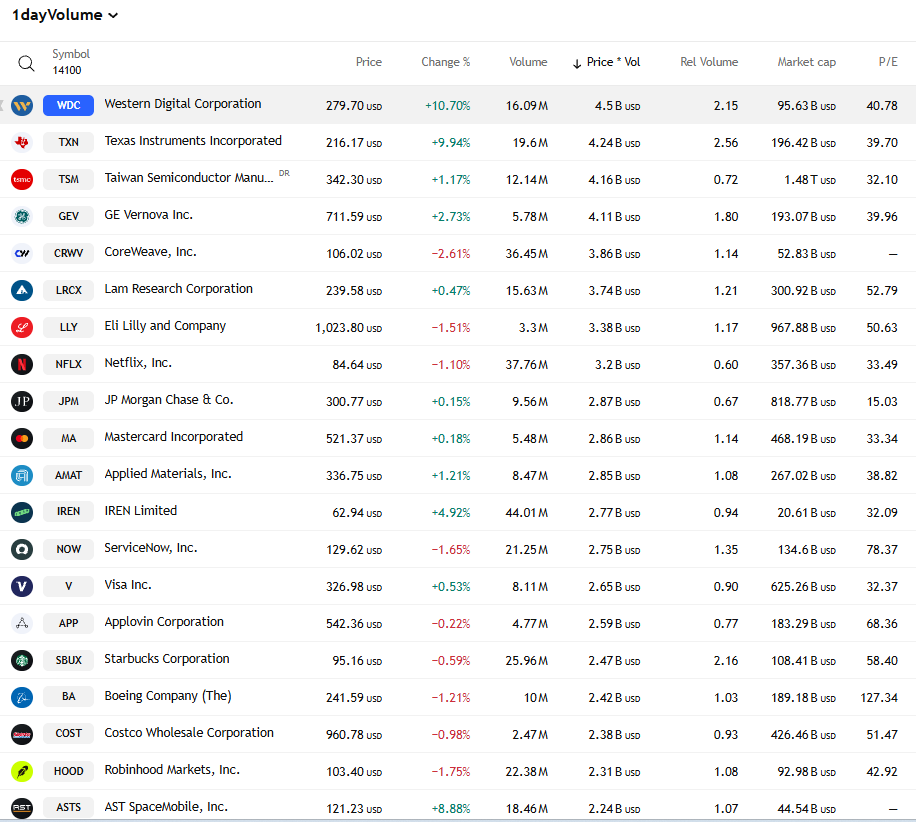
Task: Click the ServiceNow logo icon
Action: [22, 550]
